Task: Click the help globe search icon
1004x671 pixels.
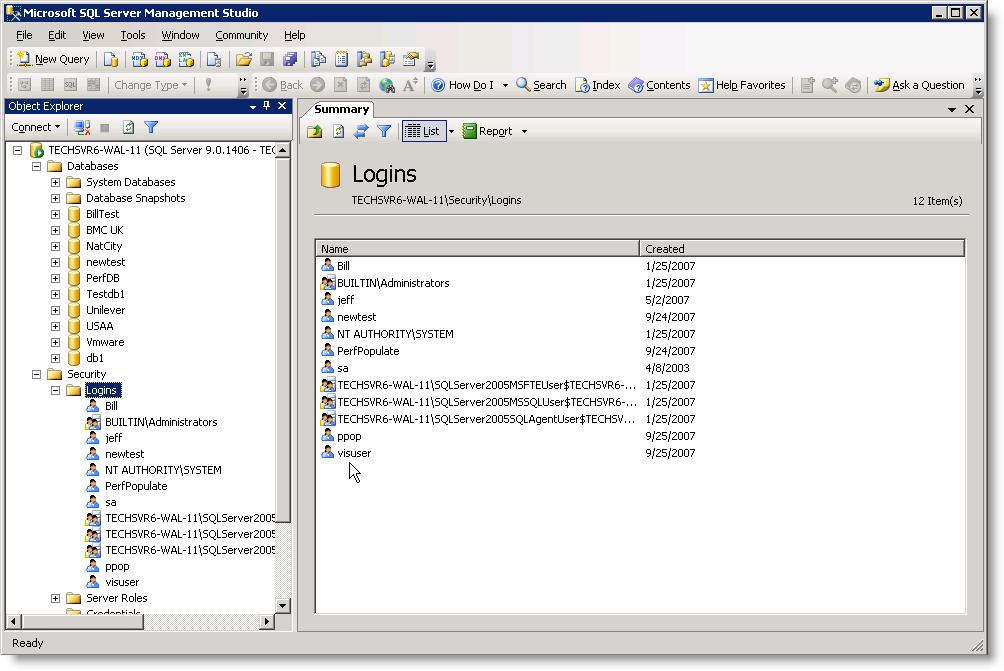Action: coord(387,85)
